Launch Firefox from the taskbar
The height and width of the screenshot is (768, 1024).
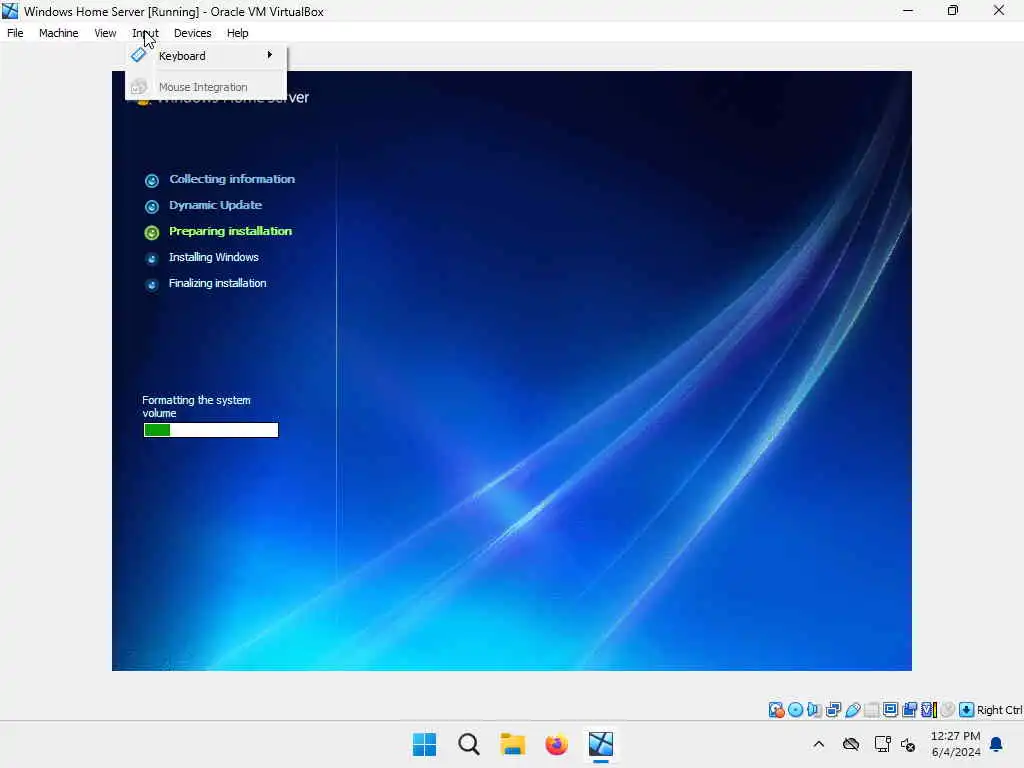click(556, 744)
